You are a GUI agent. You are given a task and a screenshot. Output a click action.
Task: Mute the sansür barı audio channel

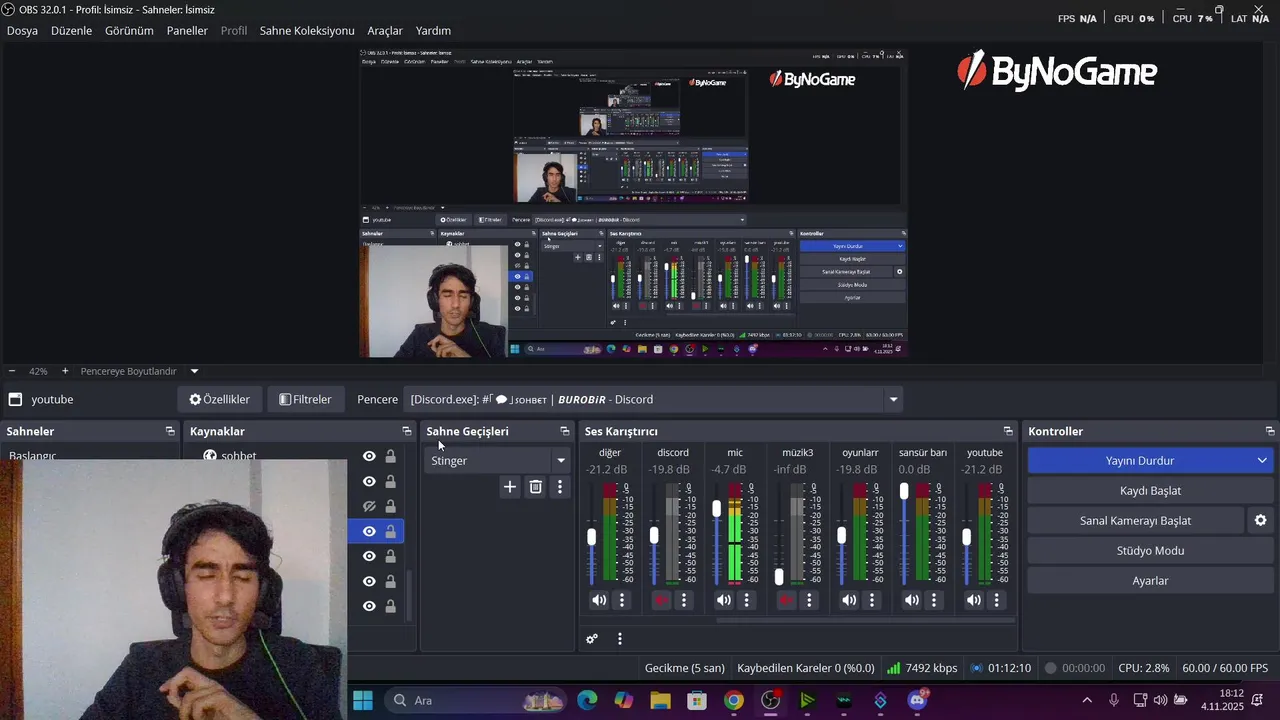pyautogui.click(x=910, y=600)
